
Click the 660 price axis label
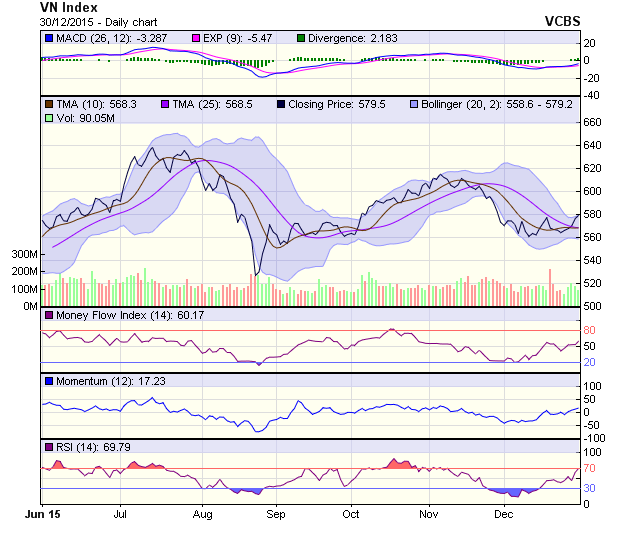pyautogui.click(x=593, y=122)
